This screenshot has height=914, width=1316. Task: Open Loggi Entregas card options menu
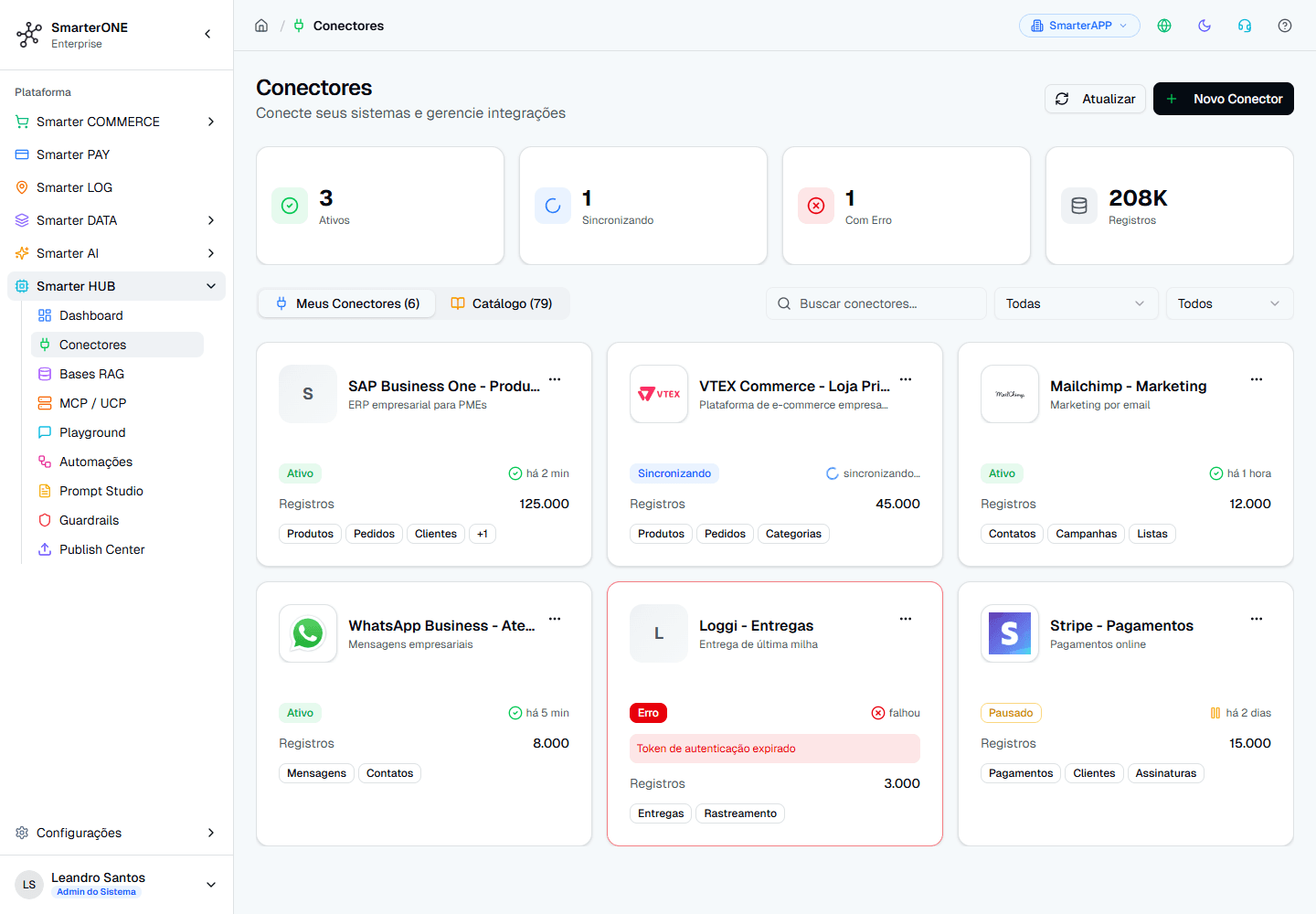[x=906, y=619]
